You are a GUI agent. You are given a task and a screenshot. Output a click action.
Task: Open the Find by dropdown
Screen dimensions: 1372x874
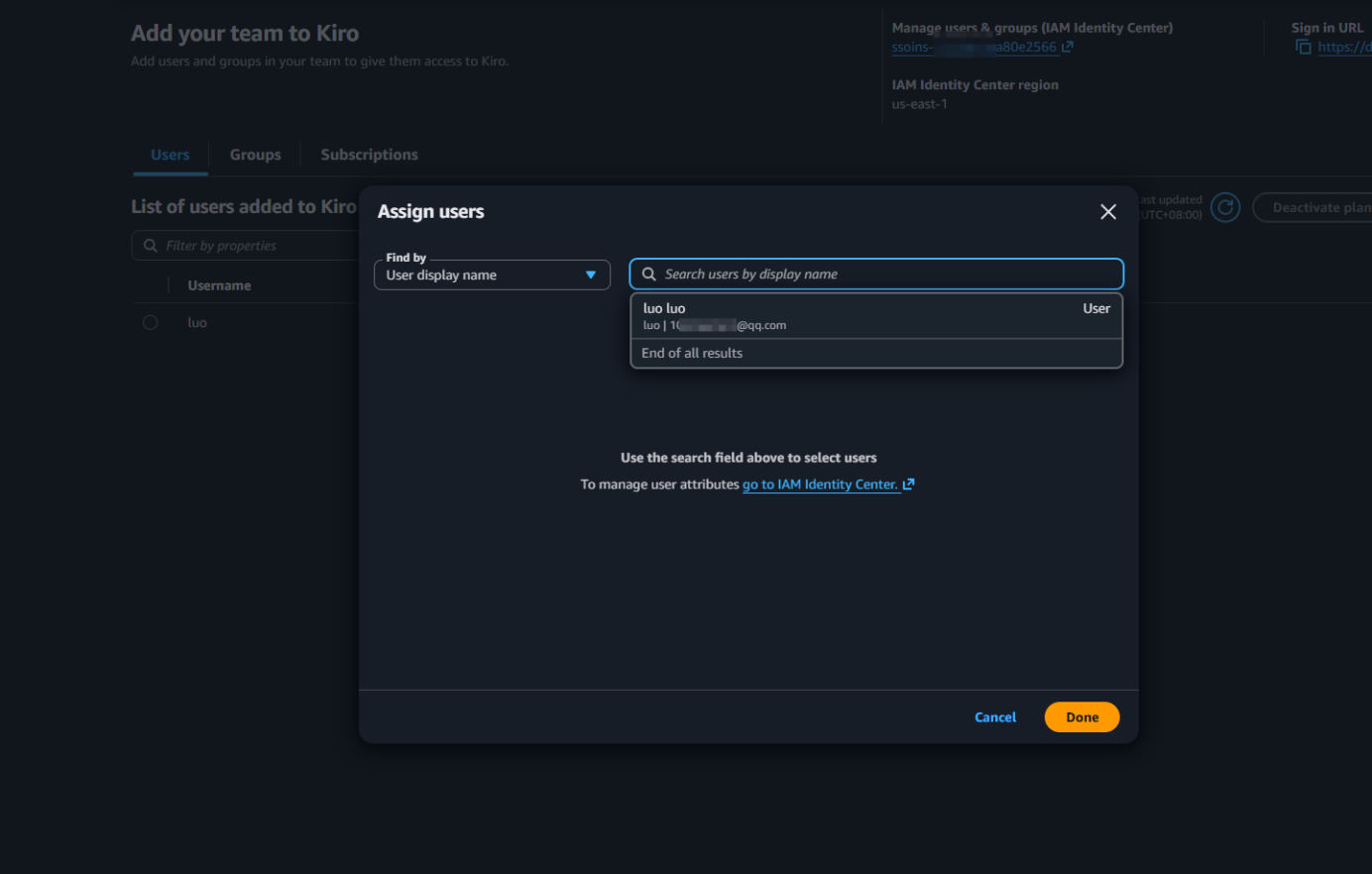[492, 274]
